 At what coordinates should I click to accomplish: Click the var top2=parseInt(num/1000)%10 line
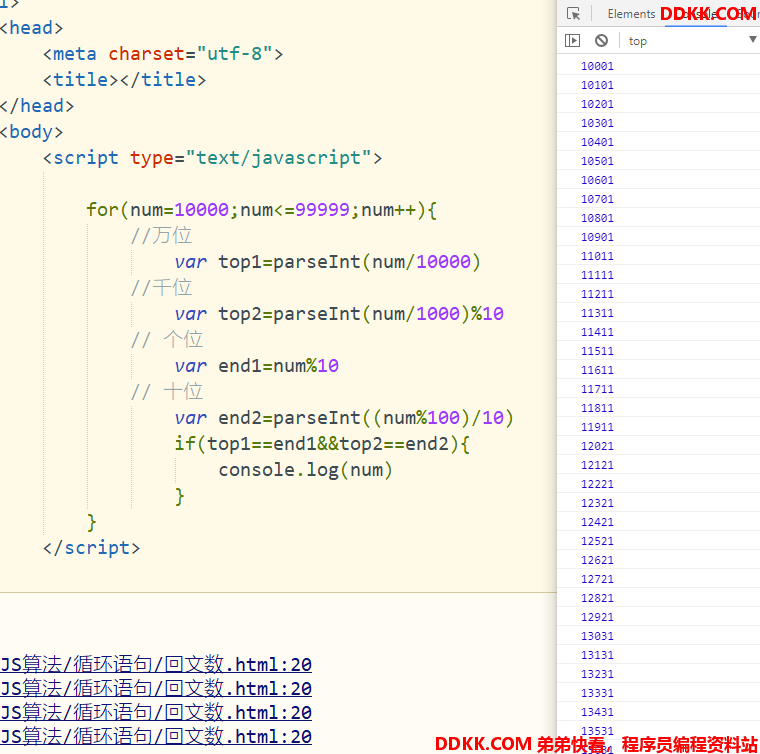(x=339, y=314)
